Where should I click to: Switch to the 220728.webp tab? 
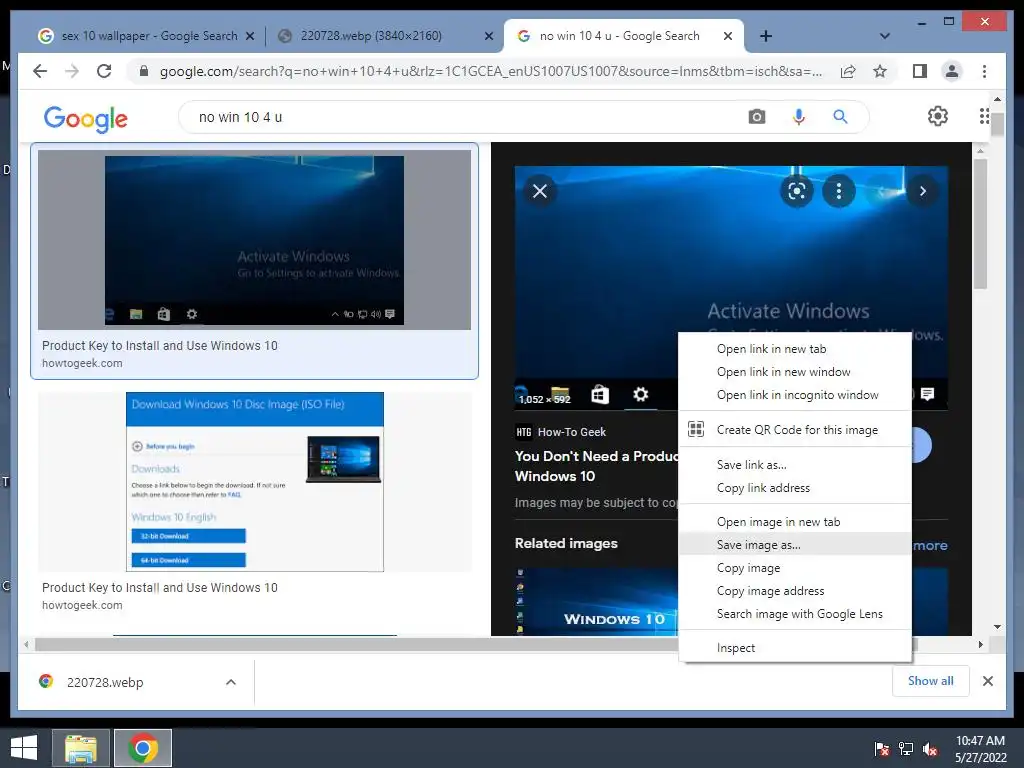coord(384,37)
